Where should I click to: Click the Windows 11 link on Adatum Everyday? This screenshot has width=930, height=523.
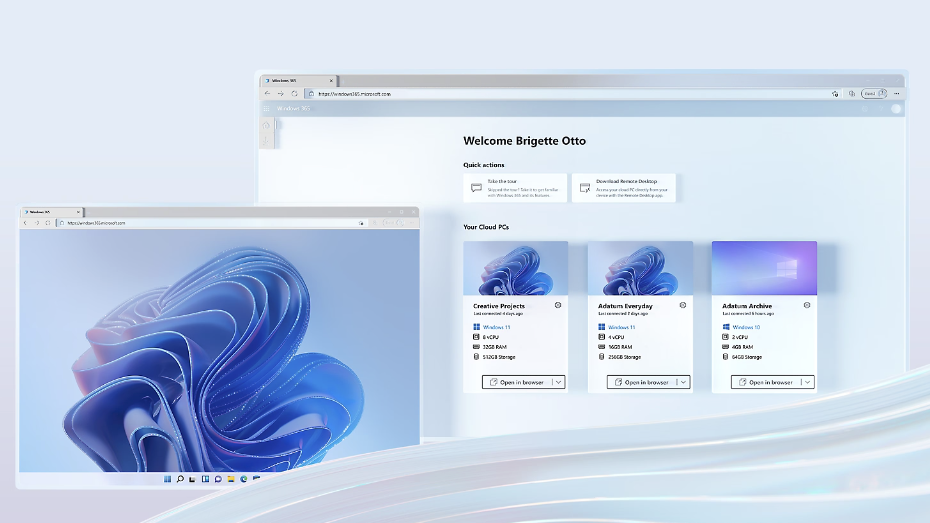(x=621, y=327)
